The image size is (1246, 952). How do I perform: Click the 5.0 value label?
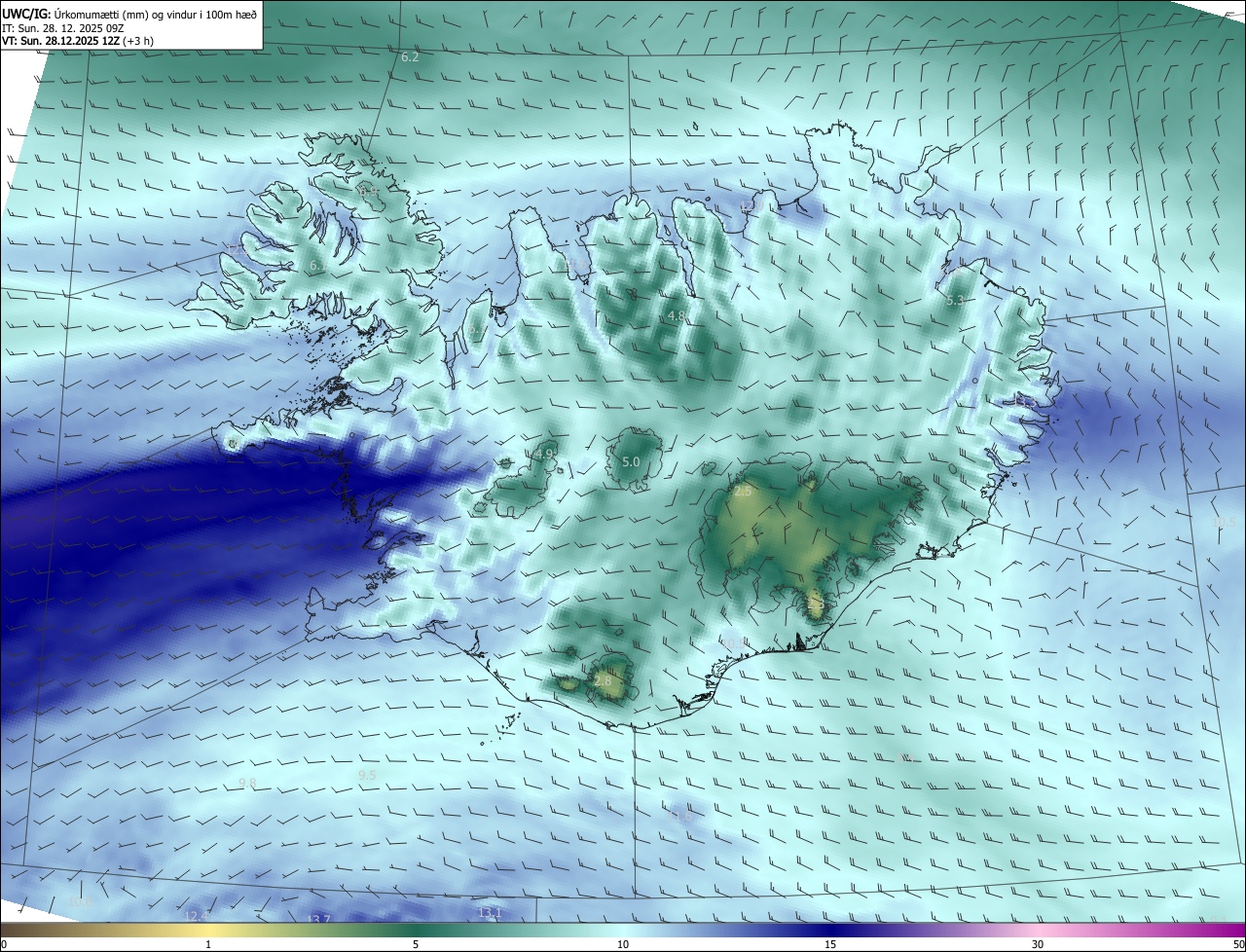click(631, 461)
